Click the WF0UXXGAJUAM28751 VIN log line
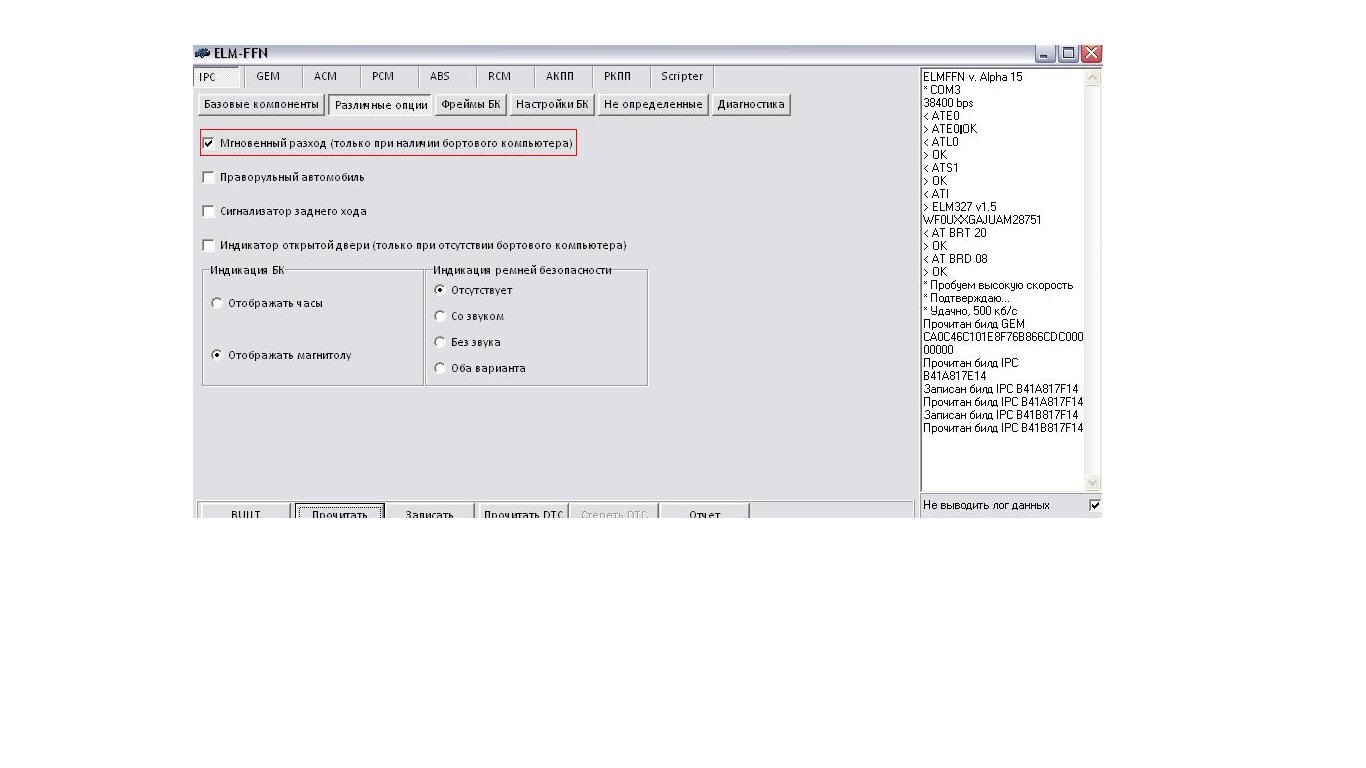The width and height of the screenshot is (1366, 768). click(x=982, y=220)
